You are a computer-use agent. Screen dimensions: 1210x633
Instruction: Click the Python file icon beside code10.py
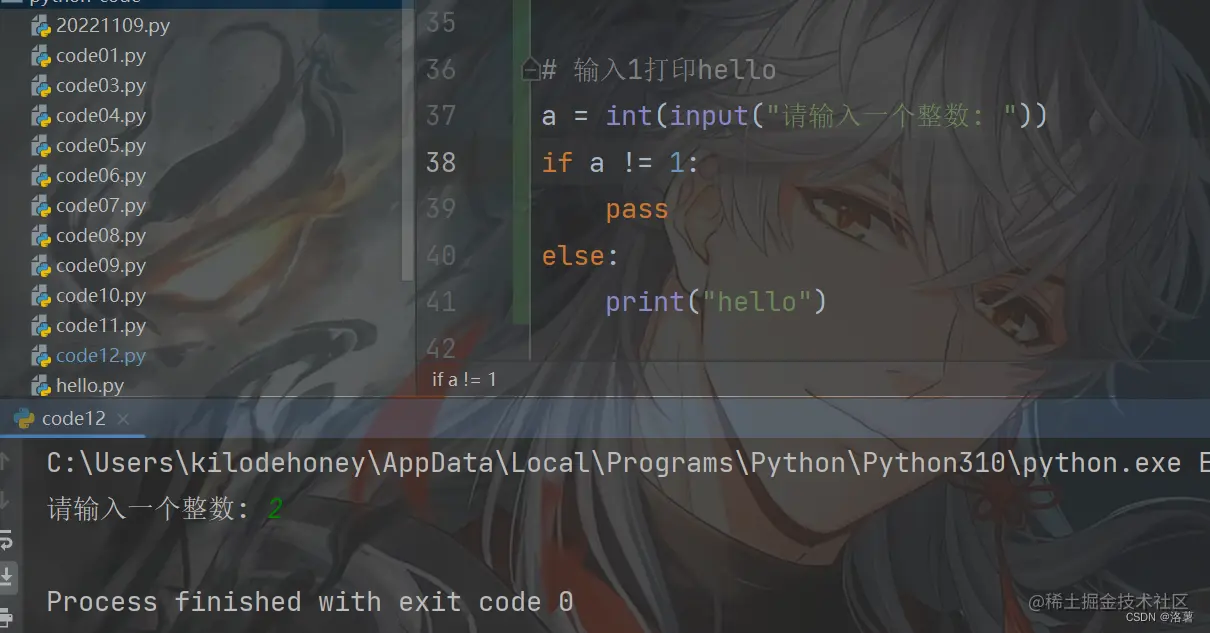[x=41, y=296]
